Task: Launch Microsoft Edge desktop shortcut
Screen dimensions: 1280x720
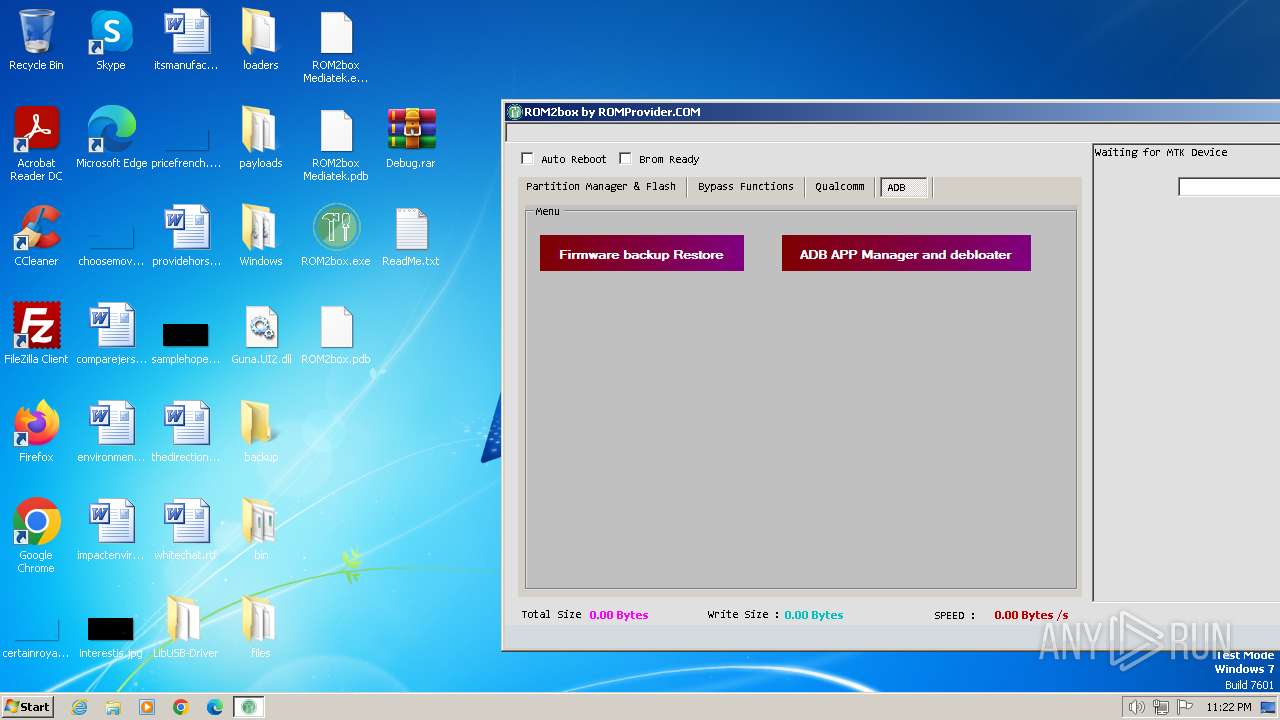Action: (111, 138)
